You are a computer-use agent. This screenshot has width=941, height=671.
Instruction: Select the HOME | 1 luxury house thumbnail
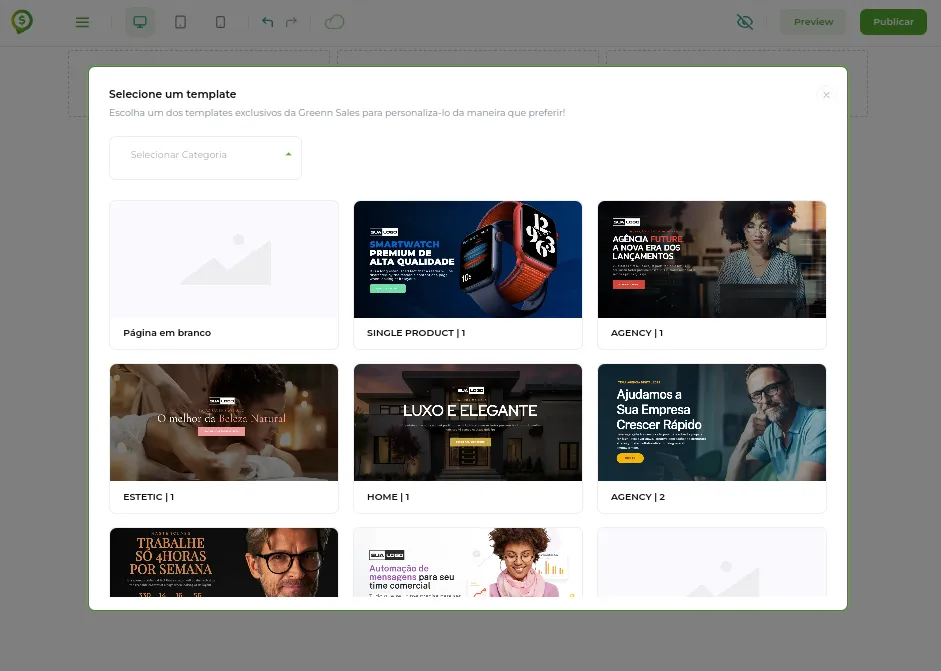click(467, 423)
